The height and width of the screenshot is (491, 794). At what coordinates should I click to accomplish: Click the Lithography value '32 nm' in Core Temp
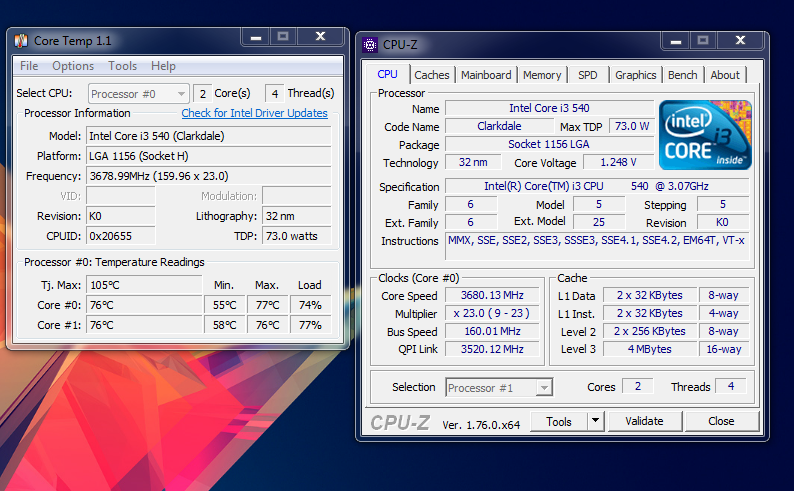click(x=297, y=216)
